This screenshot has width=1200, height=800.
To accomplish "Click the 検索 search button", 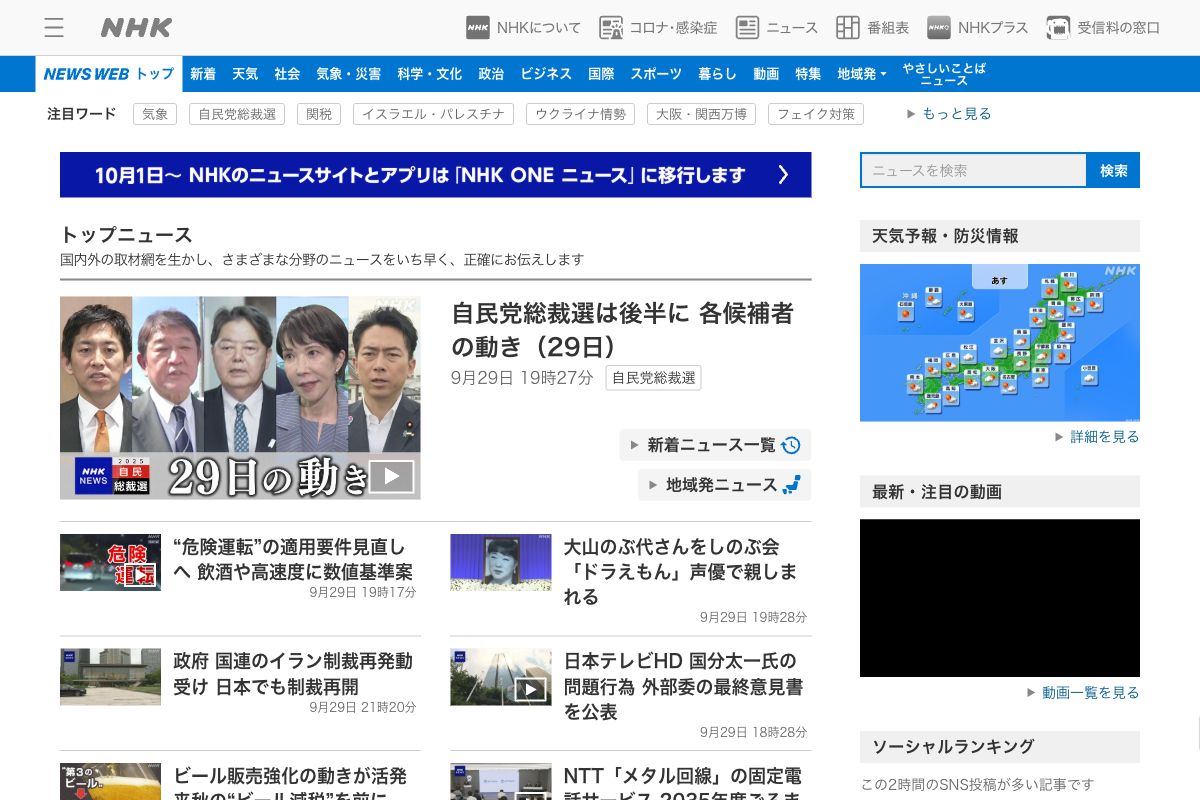I will [1113, 170].
